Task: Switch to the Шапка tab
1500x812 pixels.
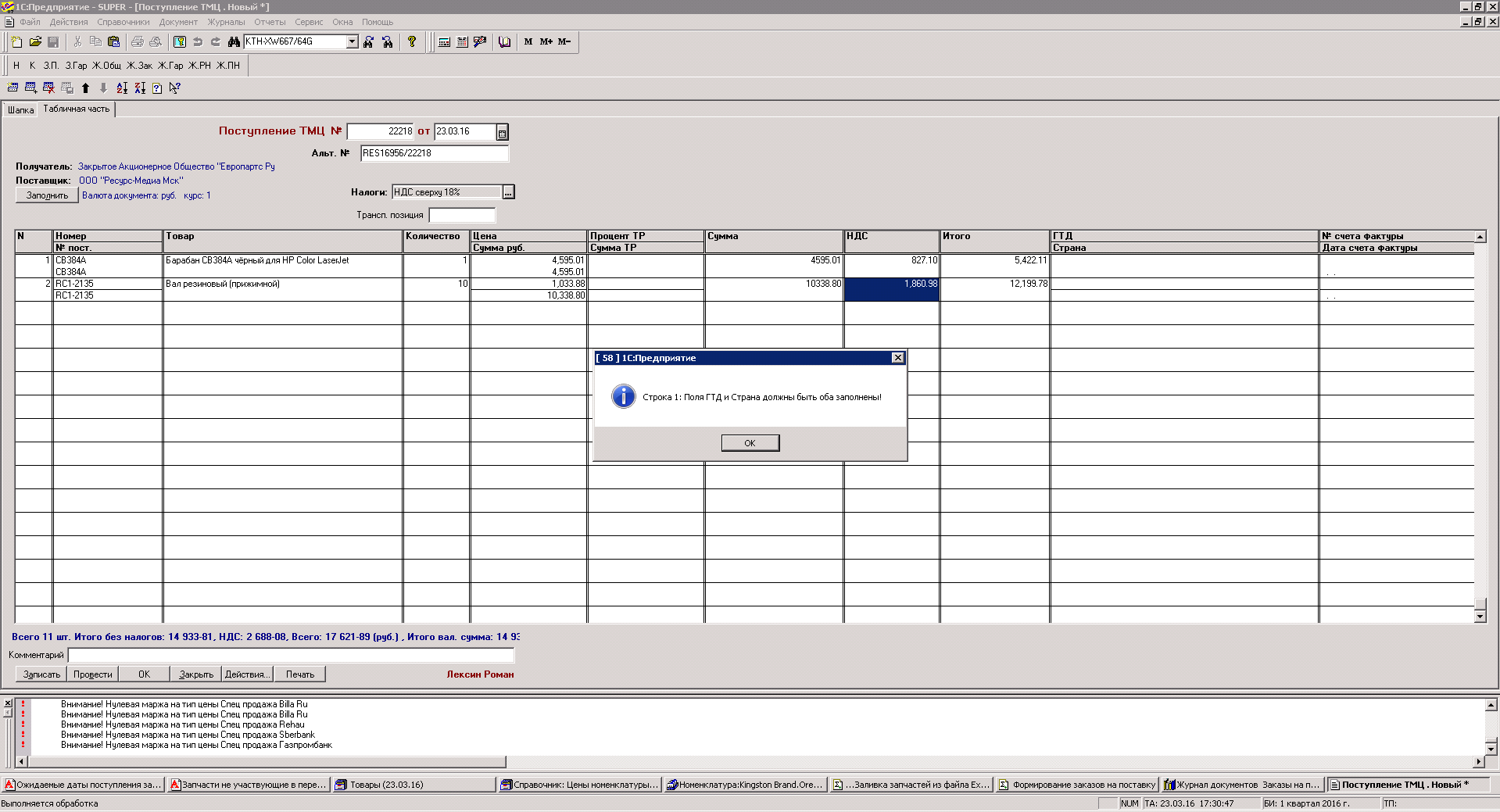Action: click(x=20, y=110)
